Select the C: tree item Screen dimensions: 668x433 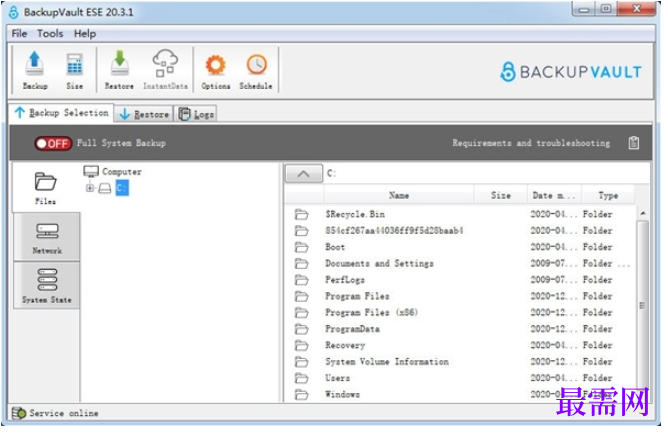(x=122, y=188)
